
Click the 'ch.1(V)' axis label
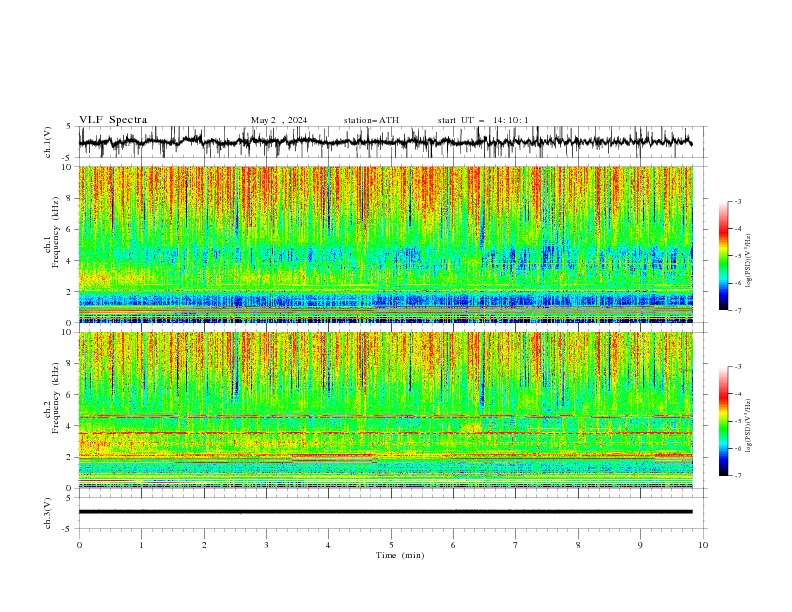[48, 142]
